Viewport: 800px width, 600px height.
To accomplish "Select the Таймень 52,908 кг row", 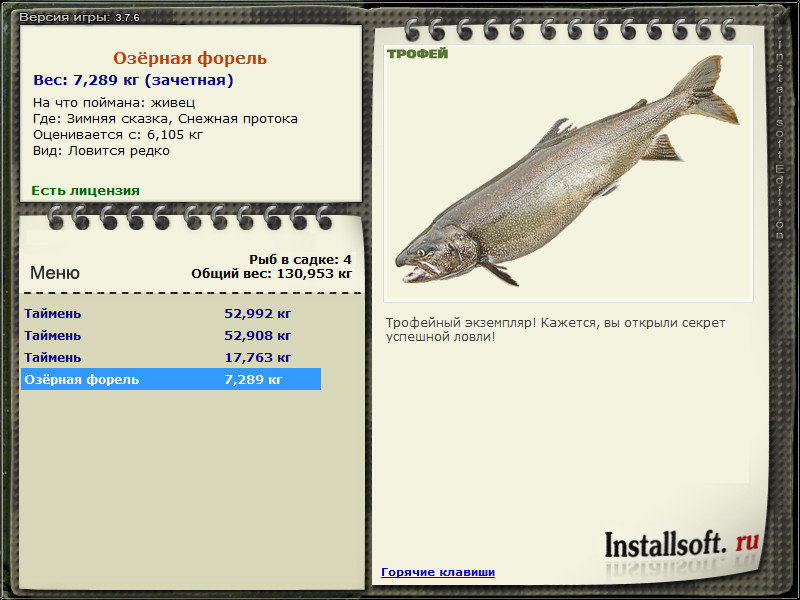I will coord(171,335).
